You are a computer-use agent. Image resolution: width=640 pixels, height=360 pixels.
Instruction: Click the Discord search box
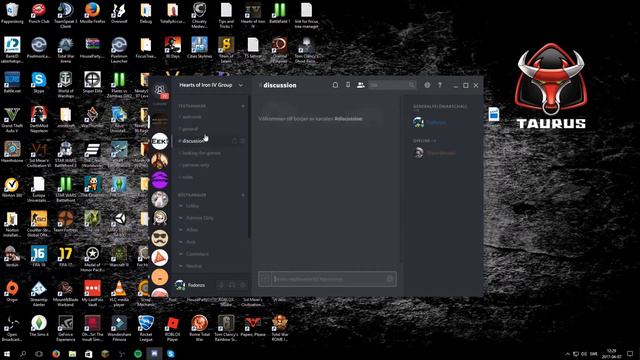click(392, 85)
